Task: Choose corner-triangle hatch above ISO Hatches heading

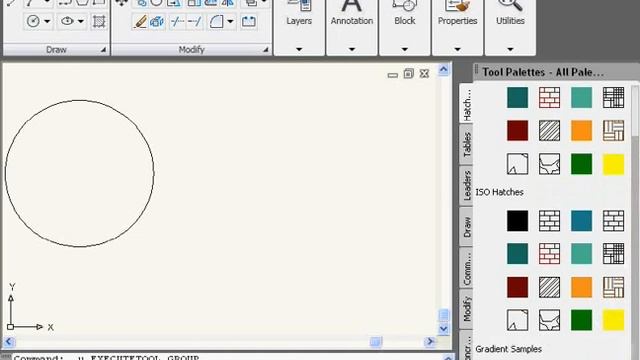Action: [x=518, y=164]
